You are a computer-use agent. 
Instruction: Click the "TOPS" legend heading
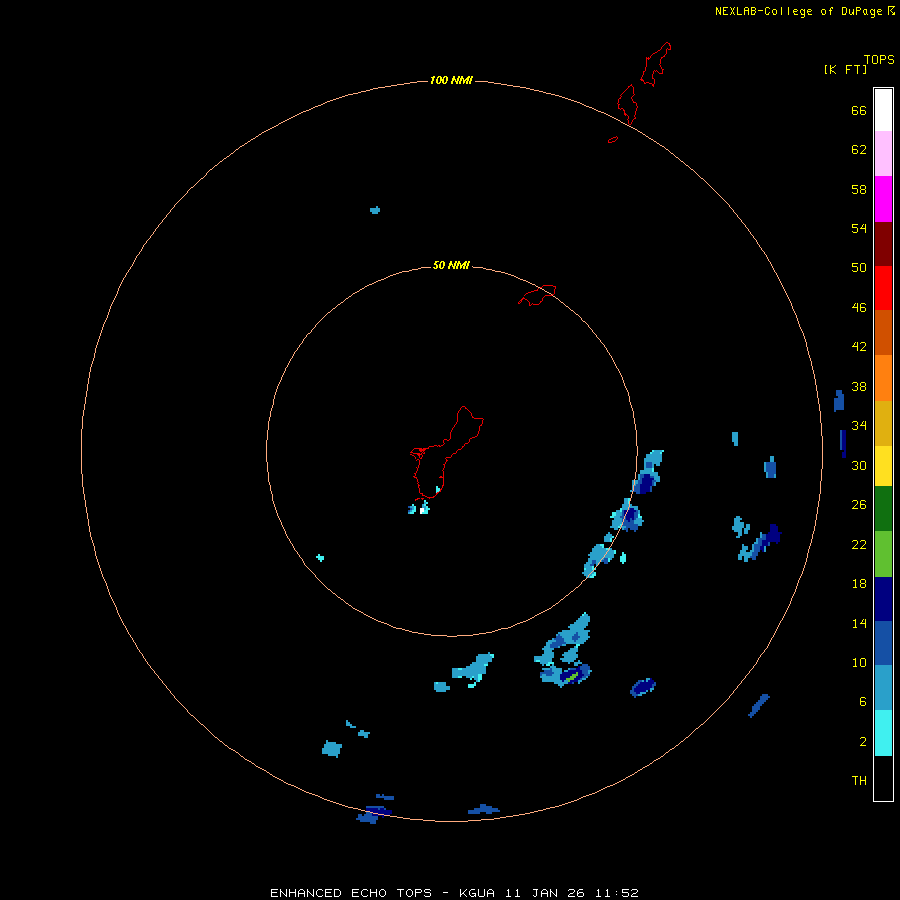[x=879, y=60]
